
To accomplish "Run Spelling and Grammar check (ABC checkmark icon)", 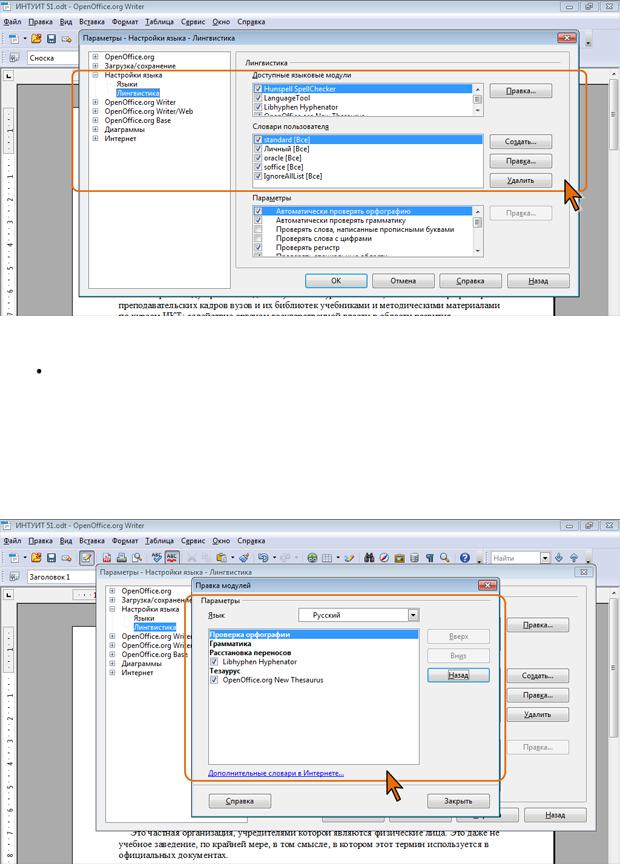I will point(157,558).
